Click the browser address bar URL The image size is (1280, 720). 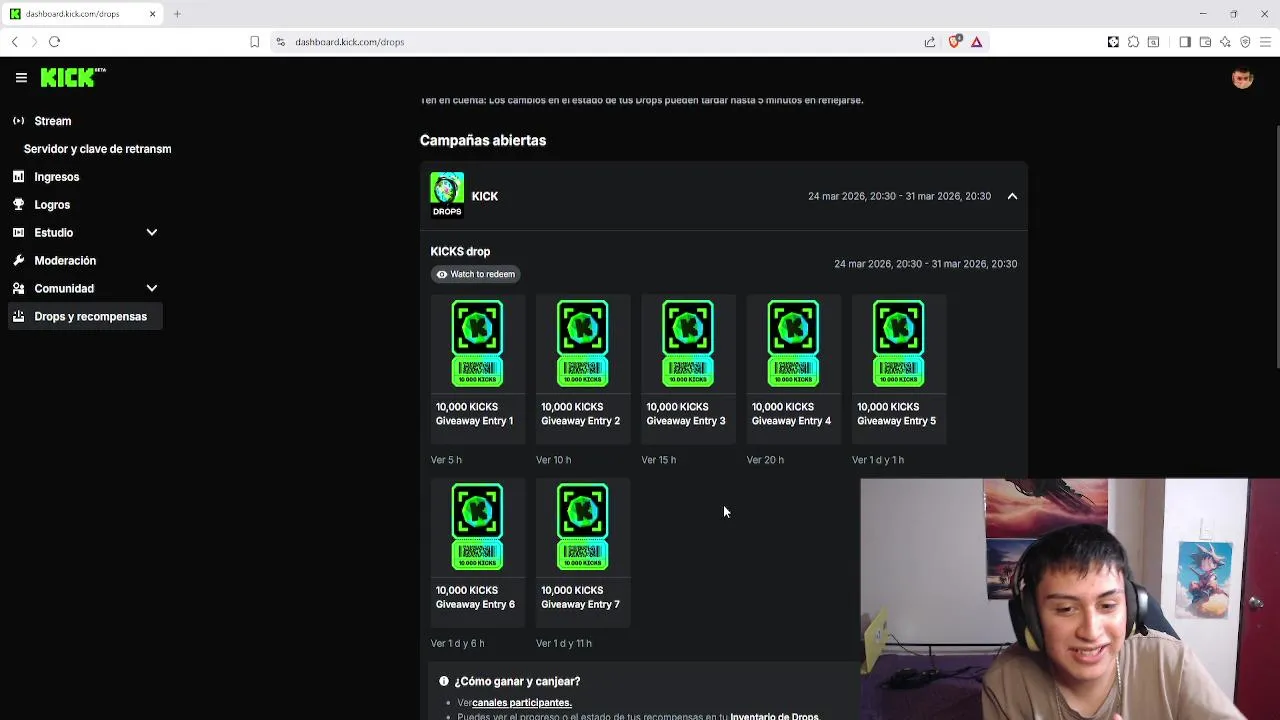[x=349, y=42]
